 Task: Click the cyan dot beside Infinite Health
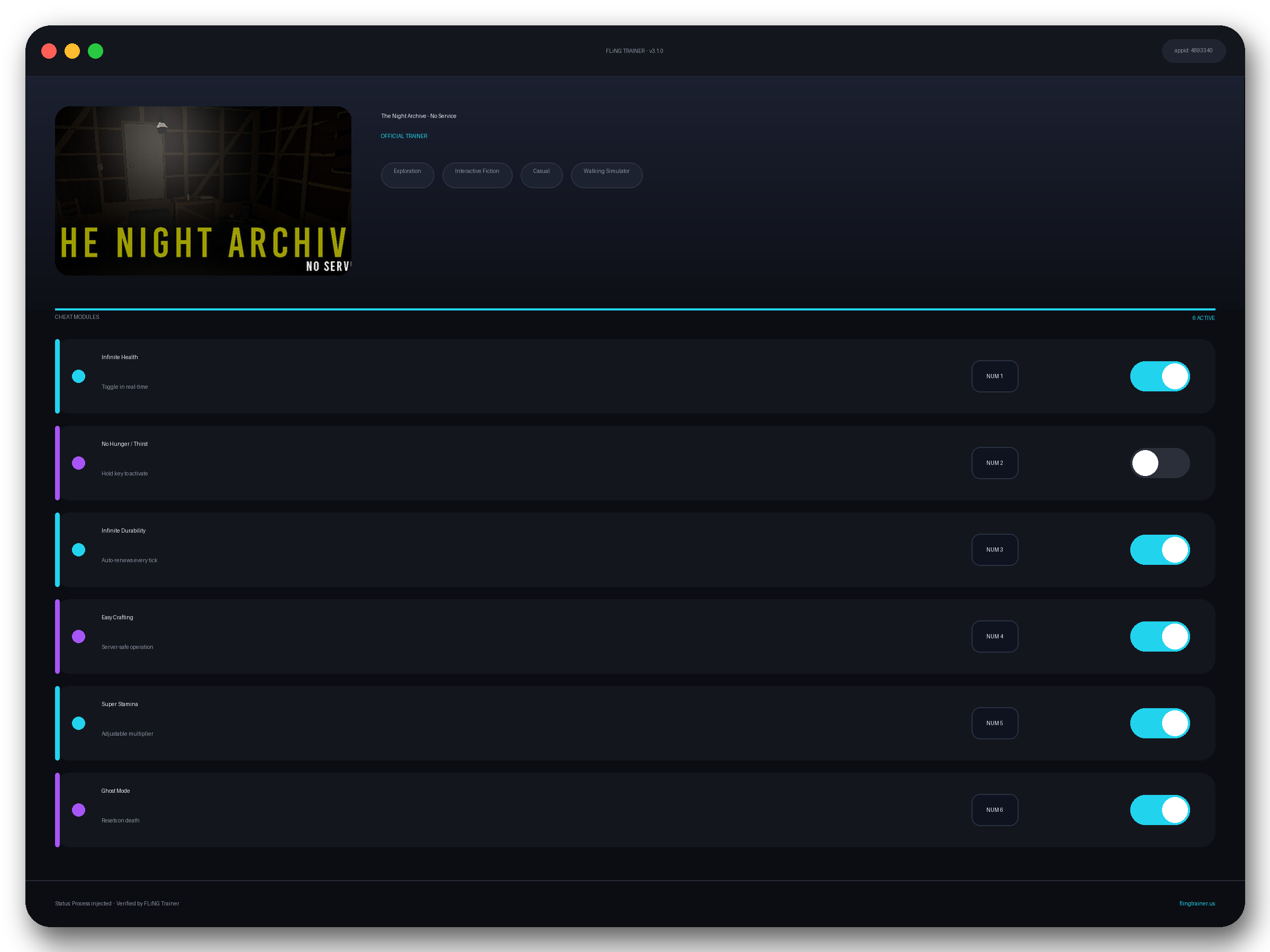click(79, 377)
